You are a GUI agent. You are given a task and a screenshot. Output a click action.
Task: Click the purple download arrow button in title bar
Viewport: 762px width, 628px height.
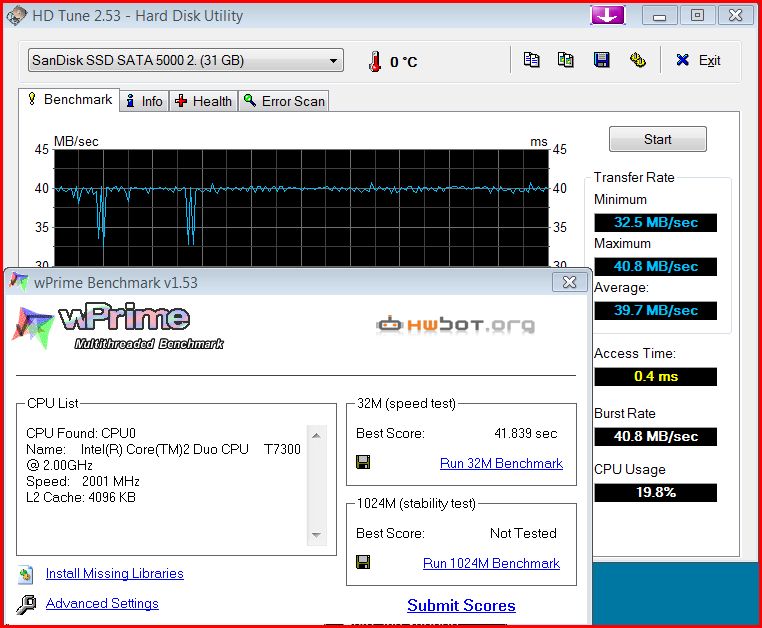coord(607,16)
